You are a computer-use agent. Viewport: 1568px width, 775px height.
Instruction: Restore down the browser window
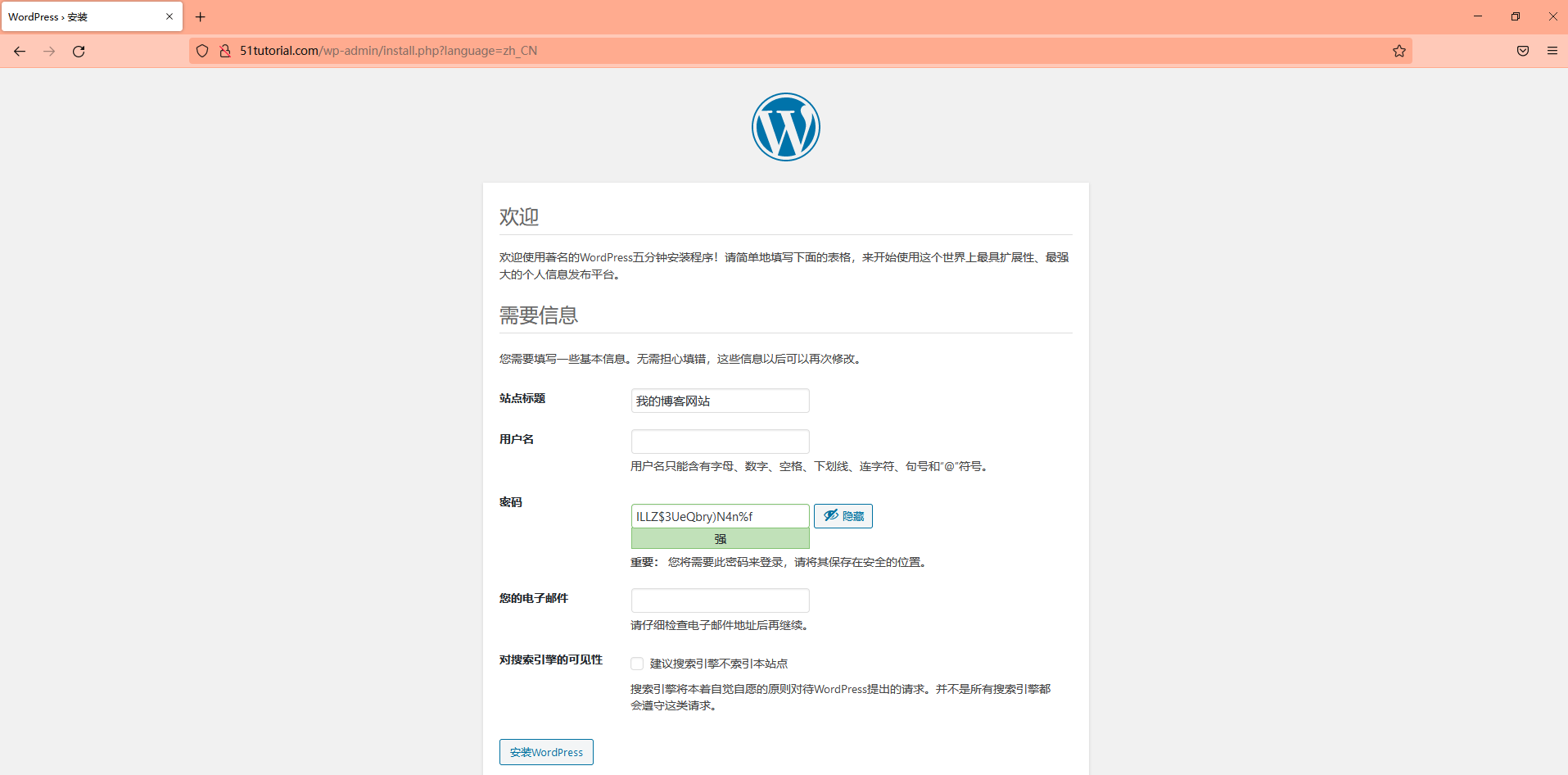pos(1516,16)
